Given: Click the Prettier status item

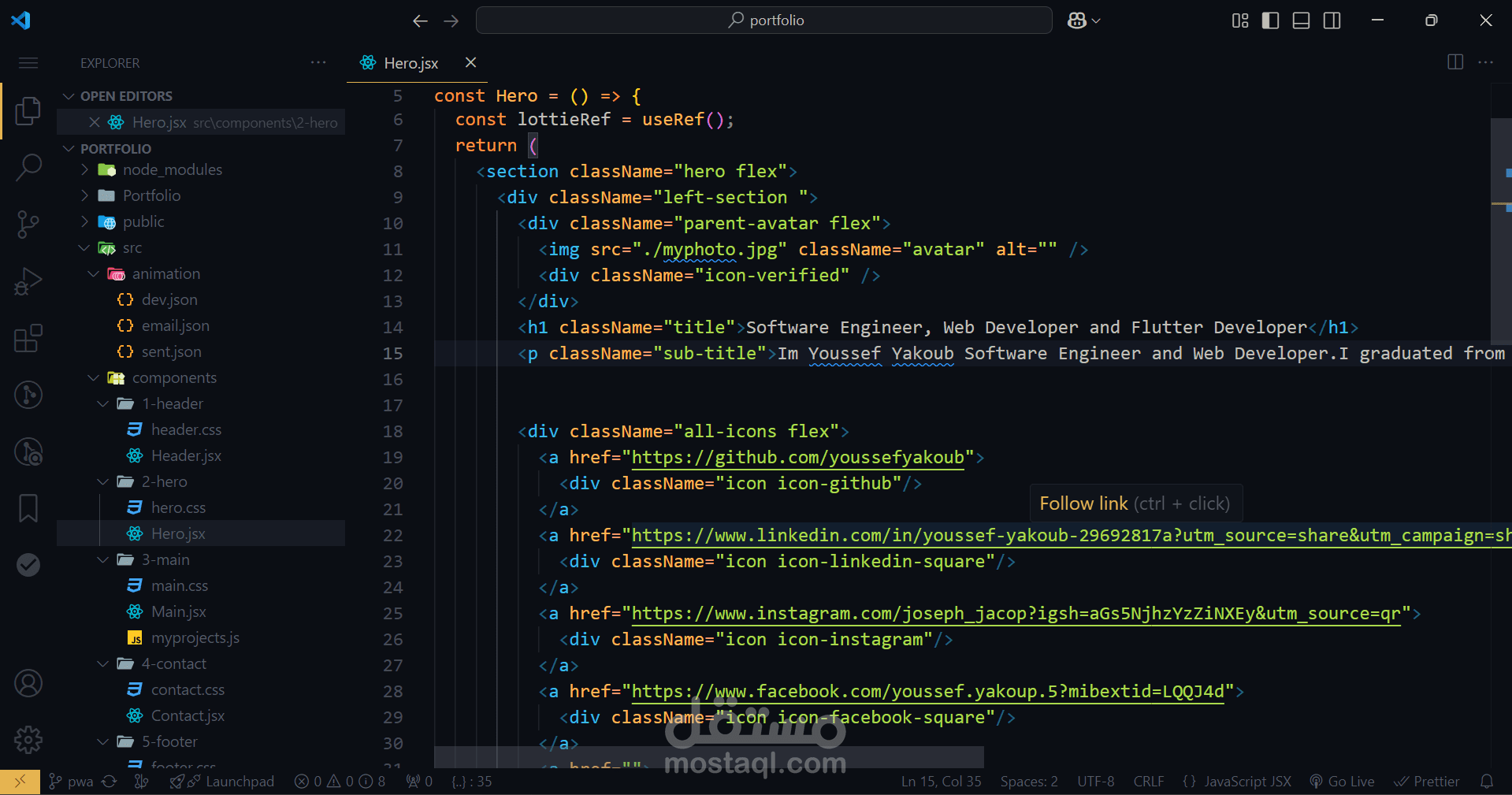Looking at the screenshot, I should 1427,782.
